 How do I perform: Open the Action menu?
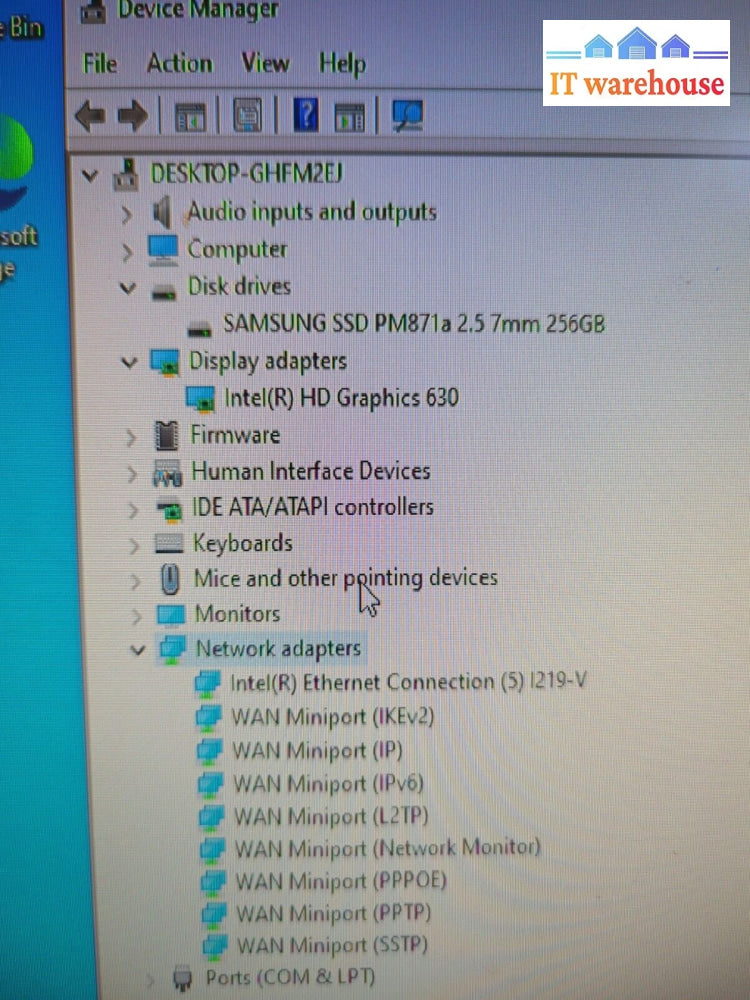point(179,63)
